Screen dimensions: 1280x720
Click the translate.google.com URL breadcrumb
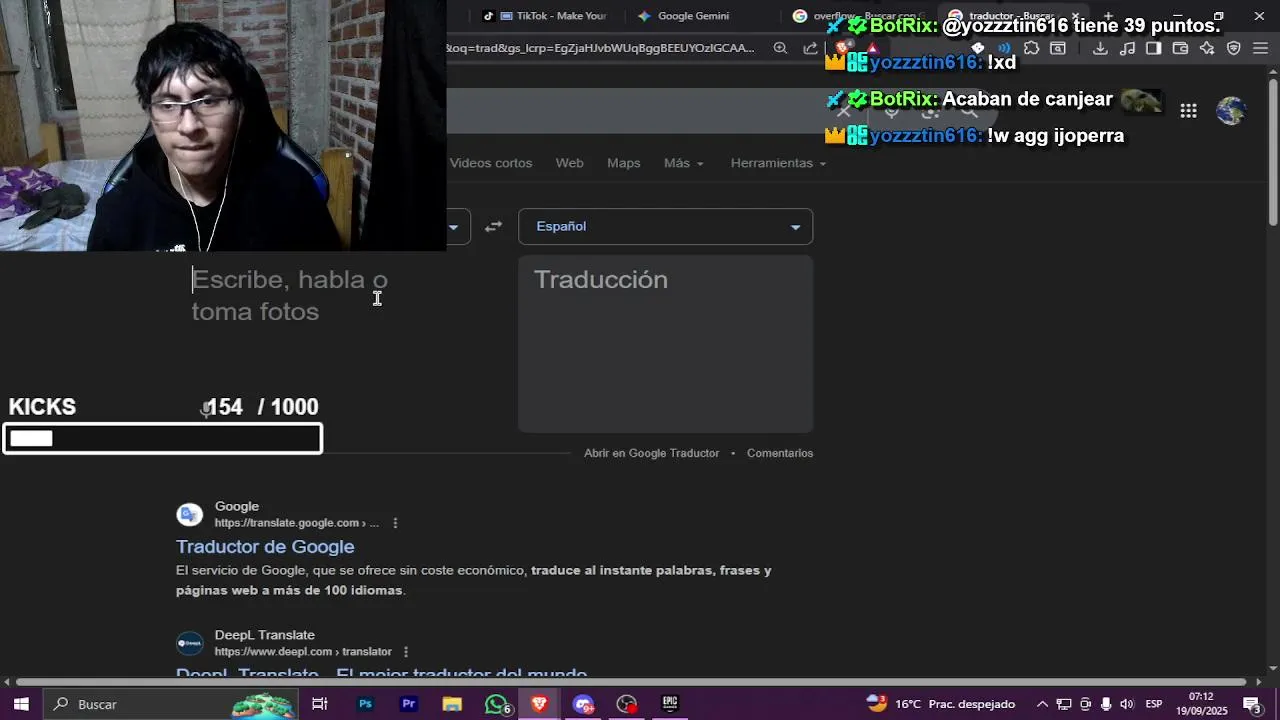coord(296,523)
